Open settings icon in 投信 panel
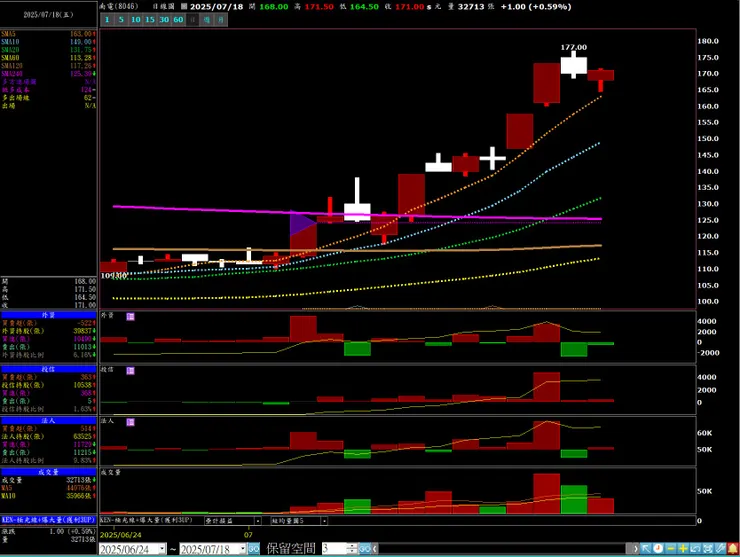Screen dimensions: 740x557 (131, 371)
